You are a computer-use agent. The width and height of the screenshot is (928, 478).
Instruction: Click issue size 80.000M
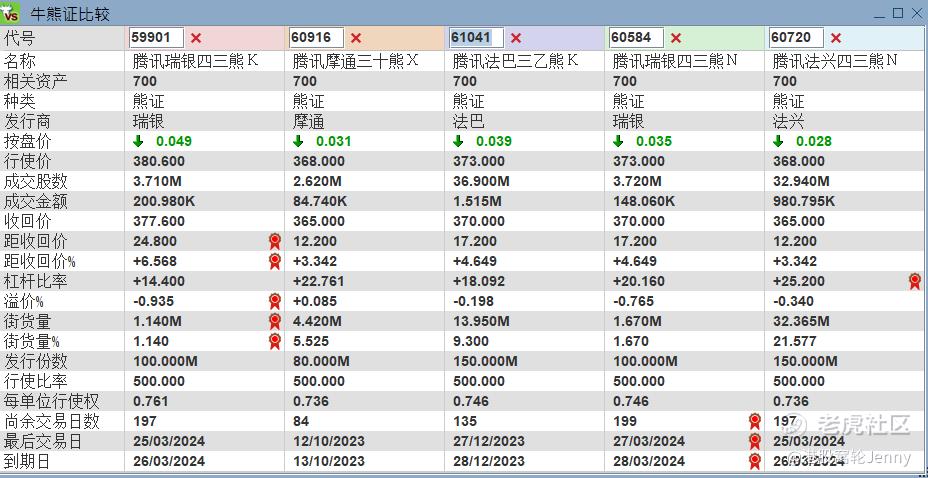pyautogui.click(x=321, y=361)
